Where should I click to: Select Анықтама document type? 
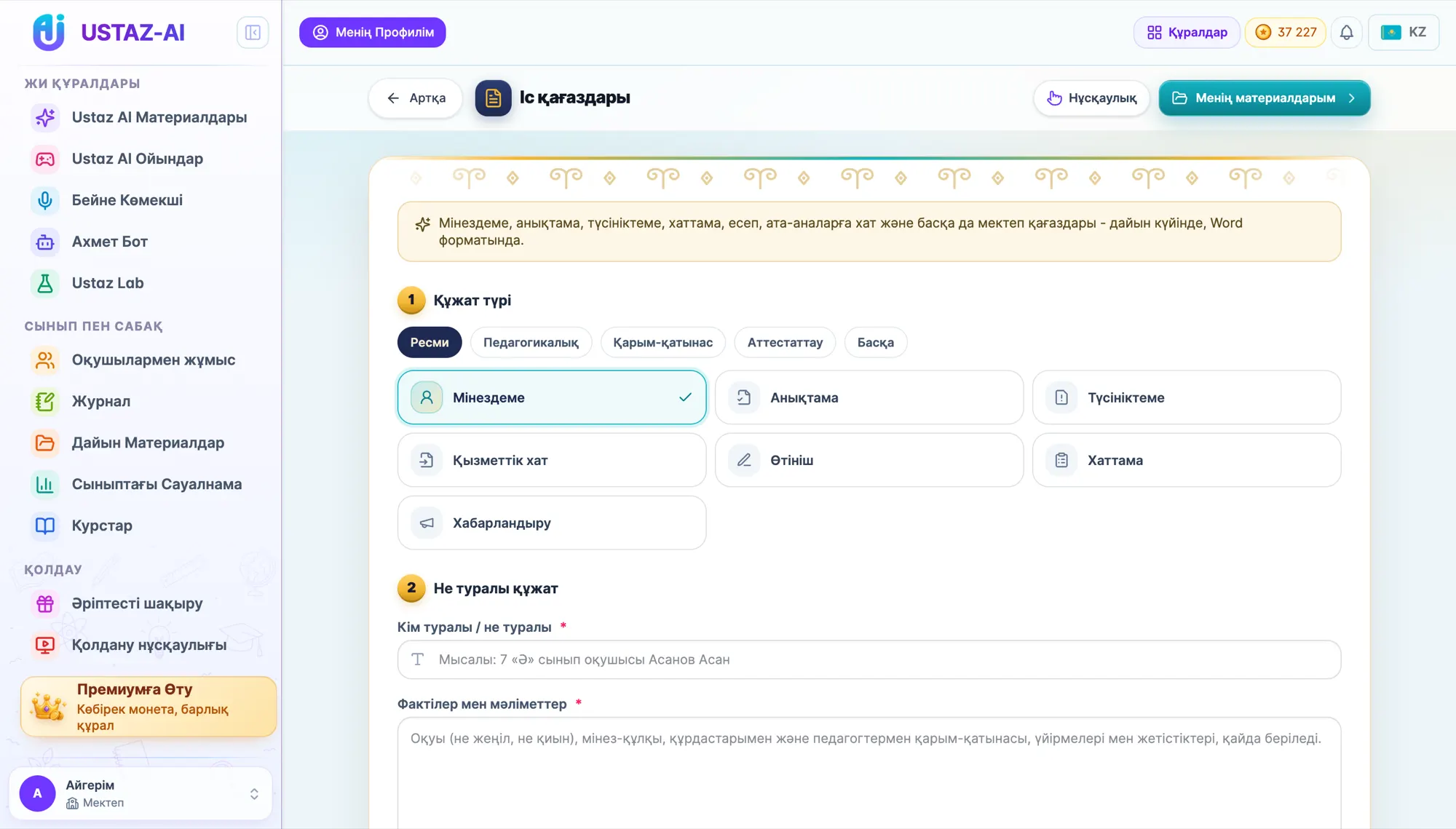pos(869,397)
